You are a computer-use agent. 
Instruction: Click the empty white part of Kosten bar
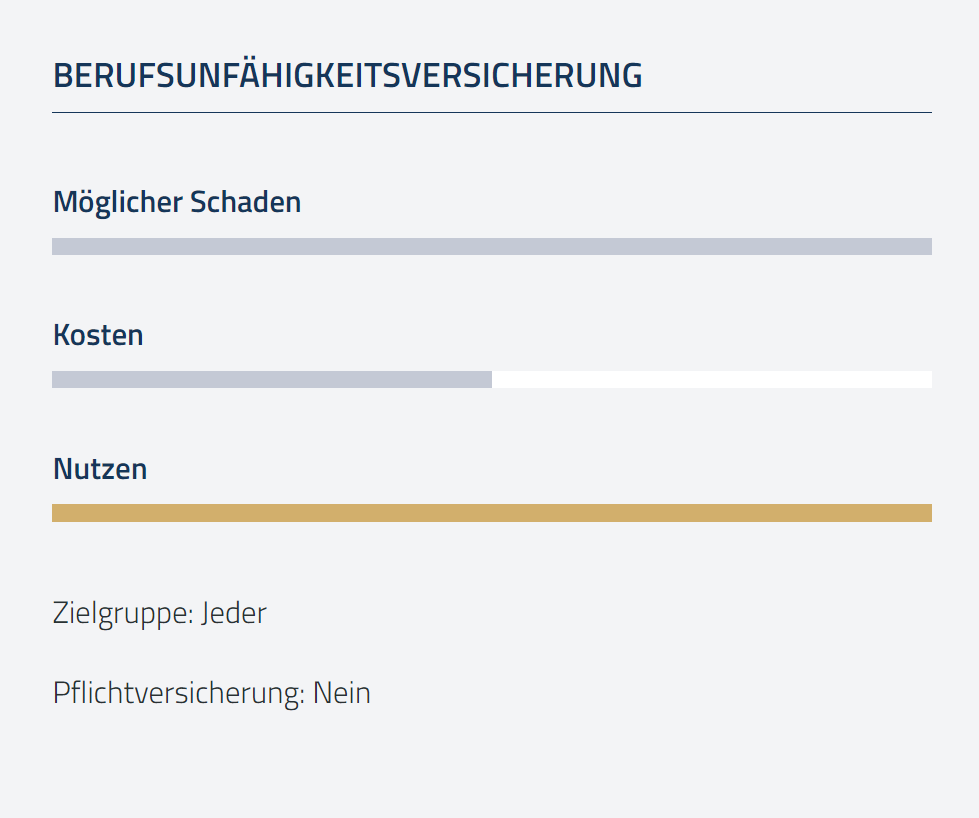pos(712,380)
